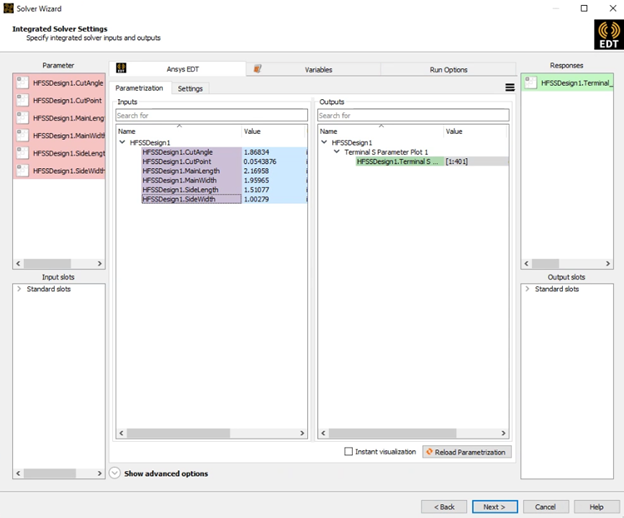Open the hamburger options menu icon
Viewport: 624px width, 518px height.
(x=510, y=88)
